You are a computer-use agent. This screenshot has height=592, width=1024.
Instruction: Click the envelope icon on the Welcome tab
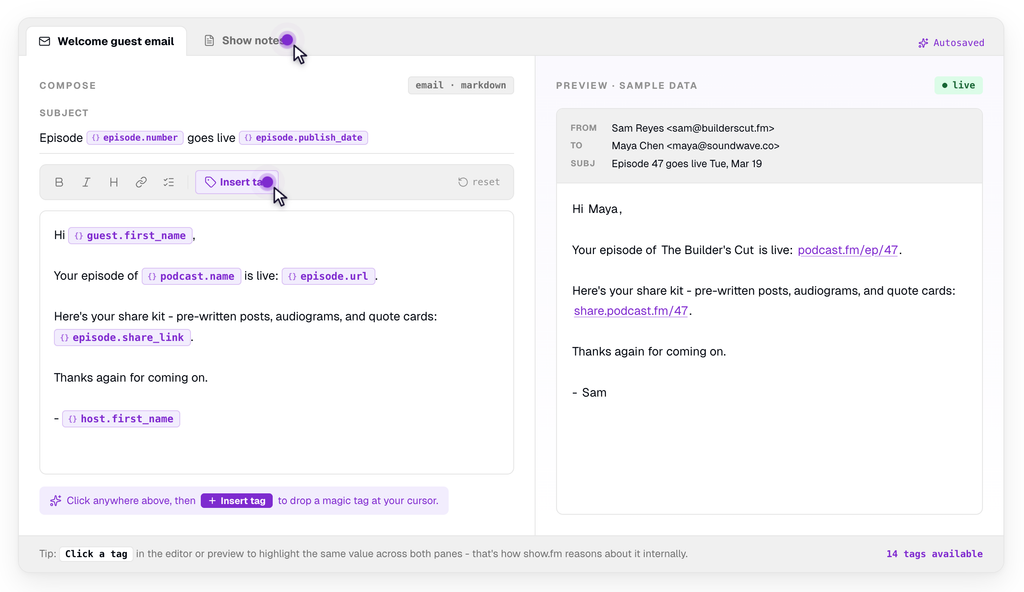44,42
